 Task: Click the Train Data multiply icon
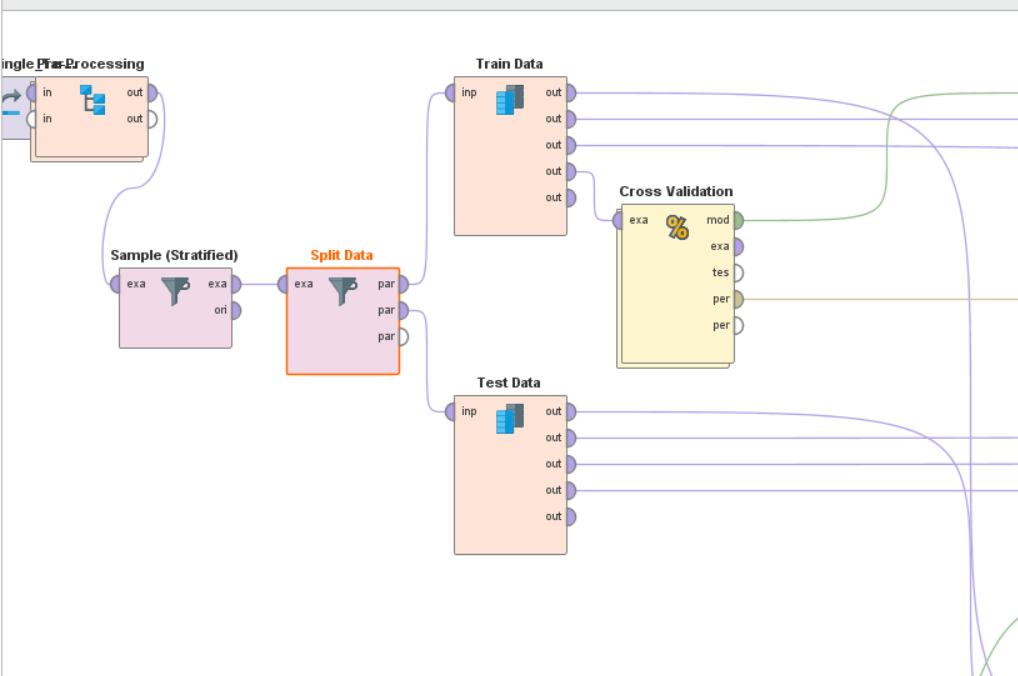click(510, 100)
